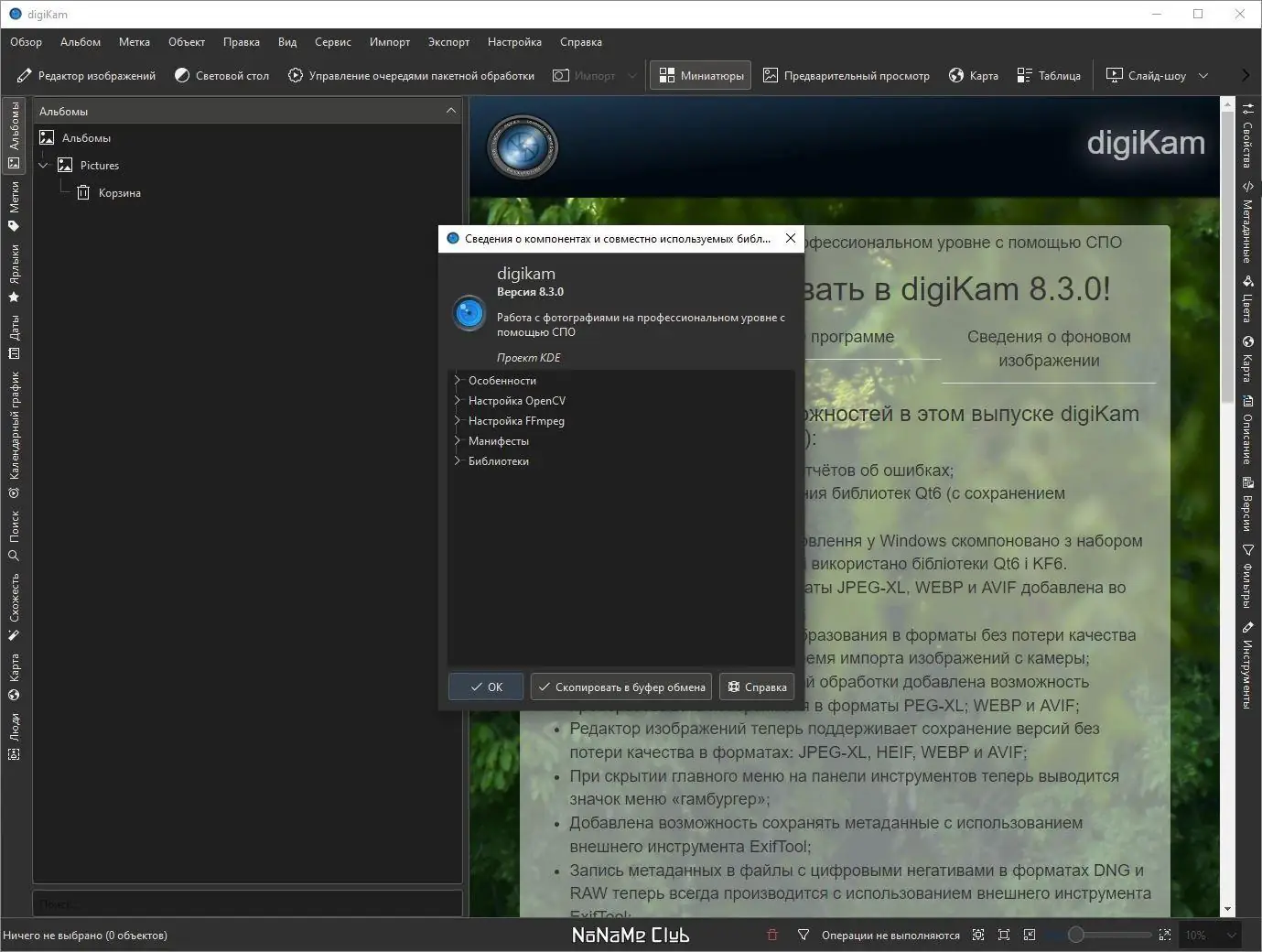The height and width of the screenshot is (952, 1262).
Task: Click the filter funnel icon in status bar
Action: coord(804,935)
